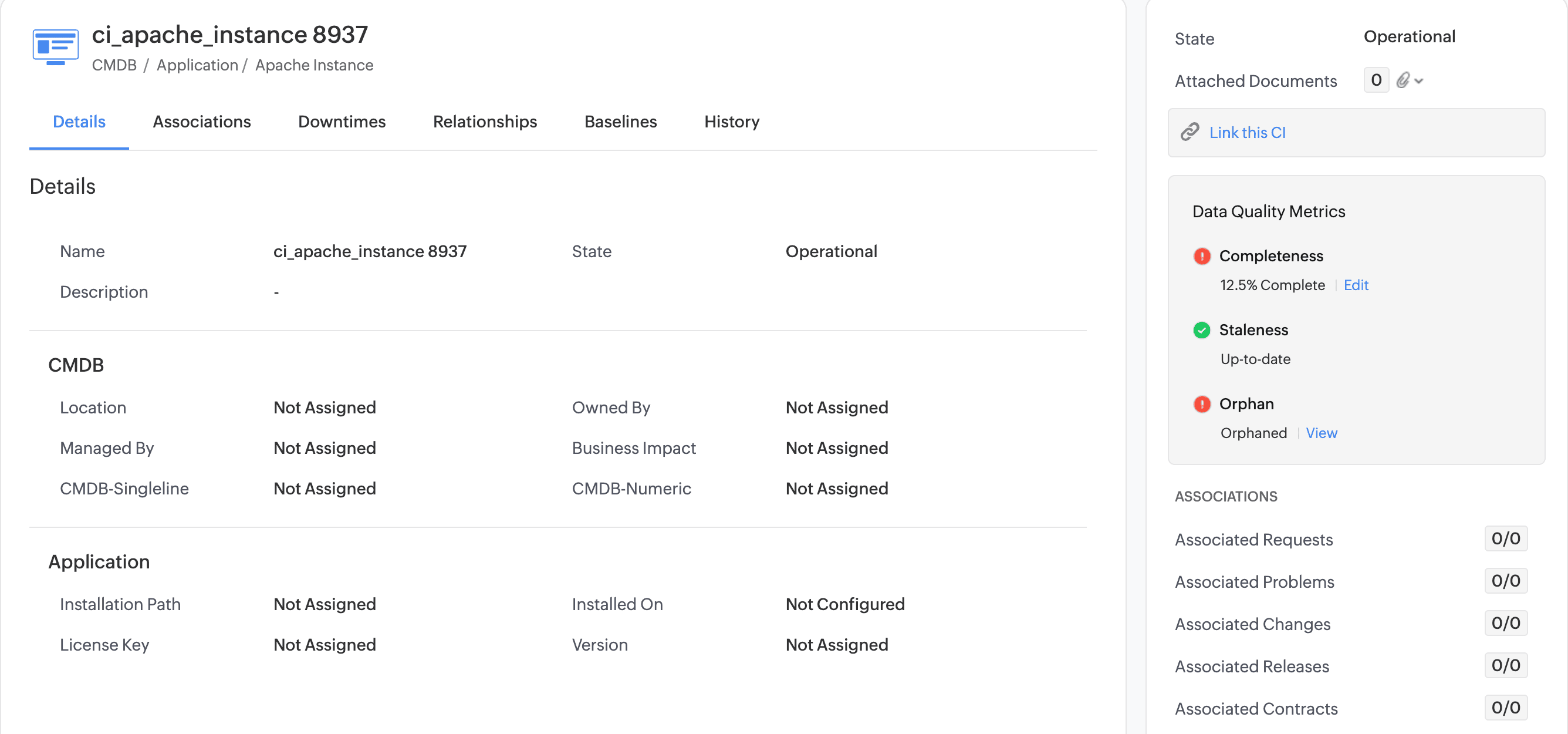Screen dimensions: 1568x734
Task: View the Orphaned CI details
Action: click(x=1321, y=433)
